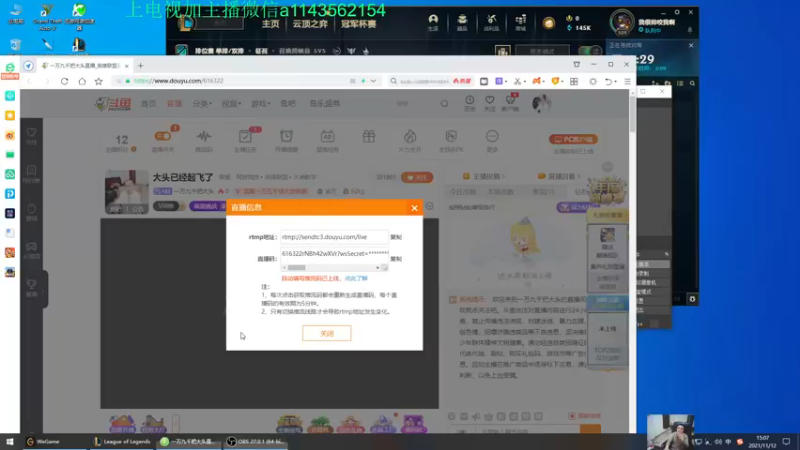Expand the 分类 dropdown menu
Viewport: 800px width, 450px height.
point(202,104)
